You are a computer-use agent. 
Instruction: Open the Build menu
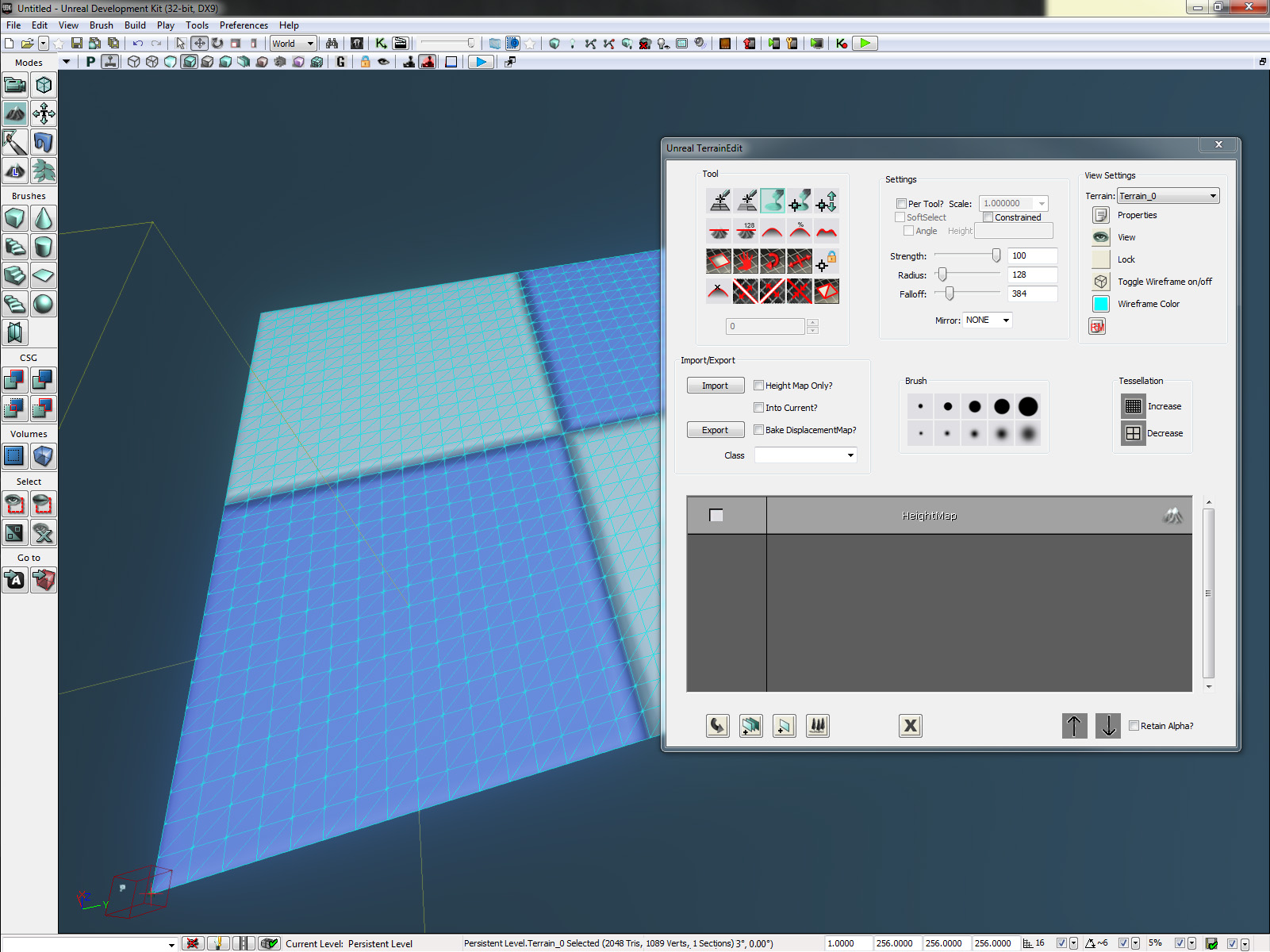(x=135, y=25)
